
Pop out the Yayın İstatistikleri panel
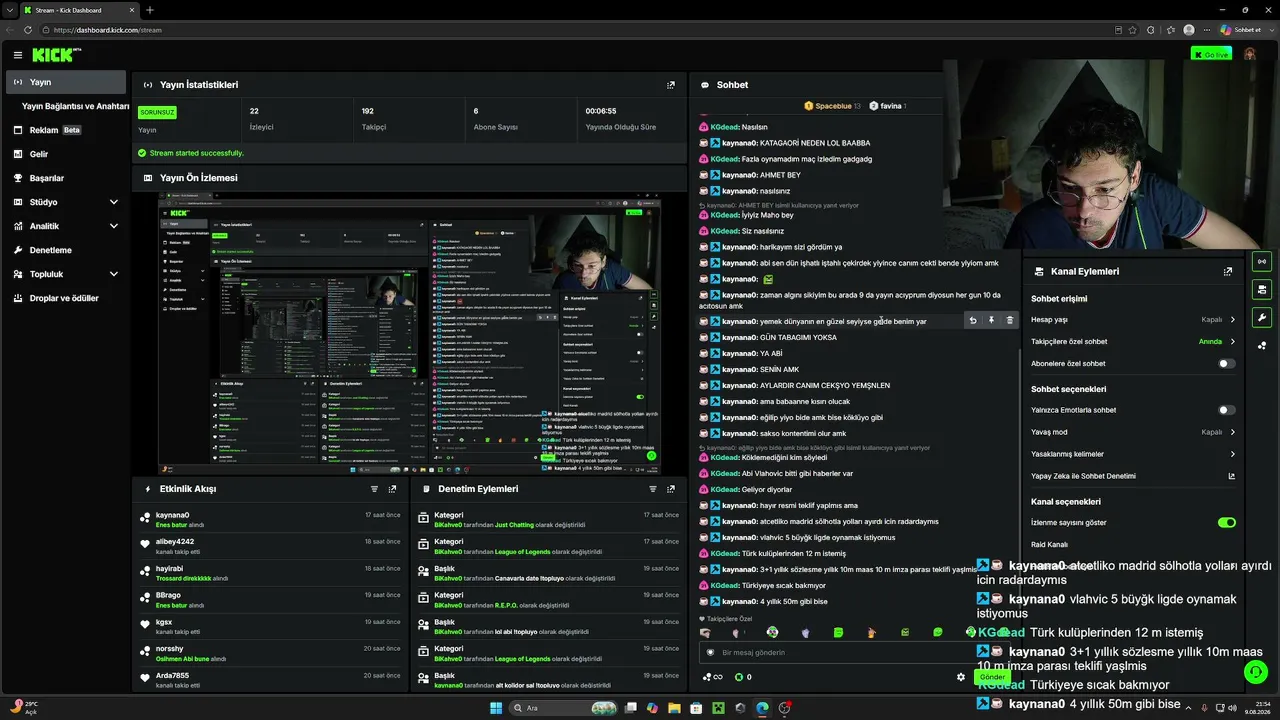pos(671,85)
